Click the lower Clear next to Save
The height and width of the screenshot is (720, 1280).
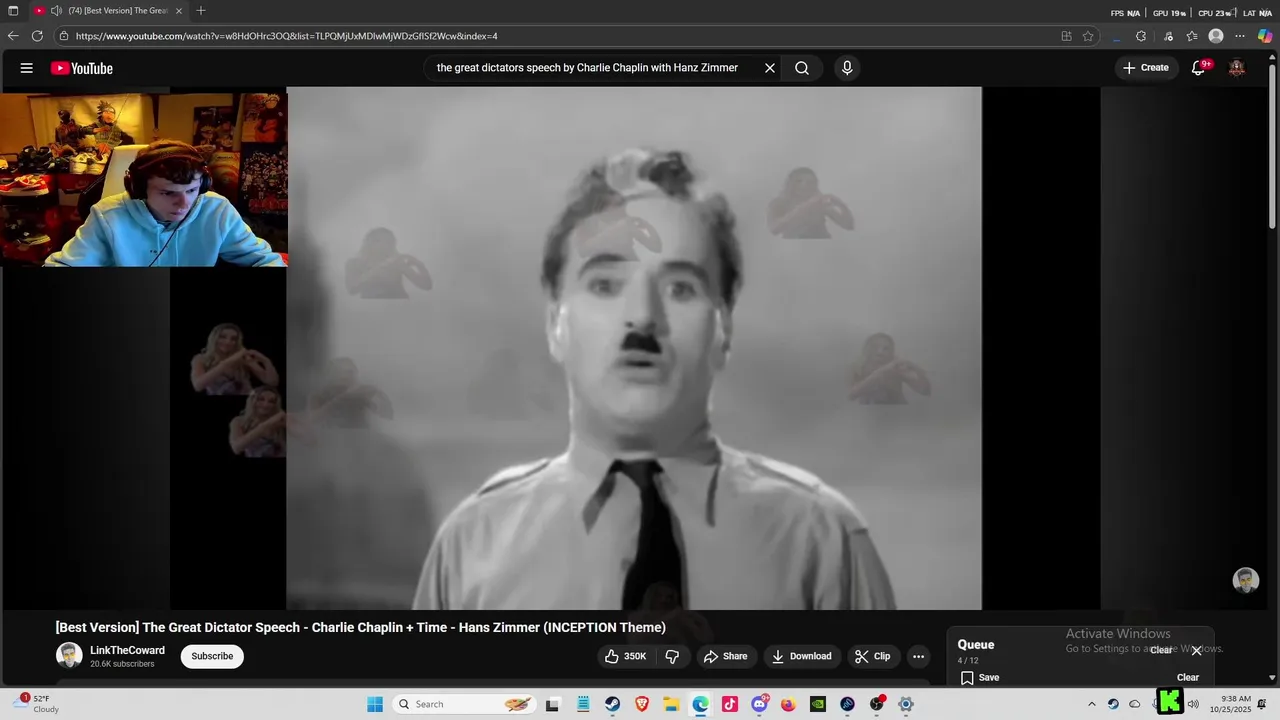click(1188, 677)
